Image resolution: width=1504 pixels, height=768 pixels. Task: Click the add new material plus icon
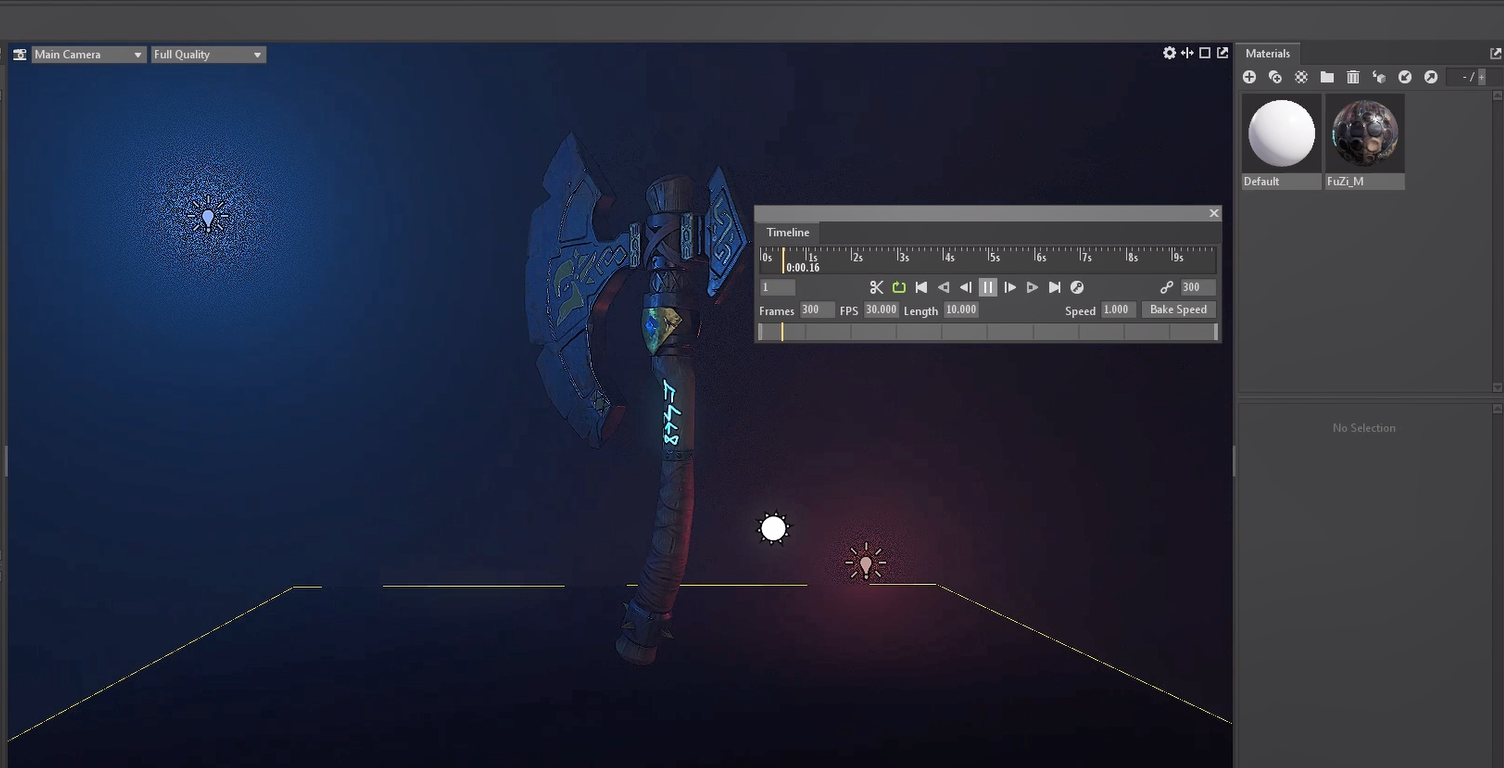(1249, 77)
